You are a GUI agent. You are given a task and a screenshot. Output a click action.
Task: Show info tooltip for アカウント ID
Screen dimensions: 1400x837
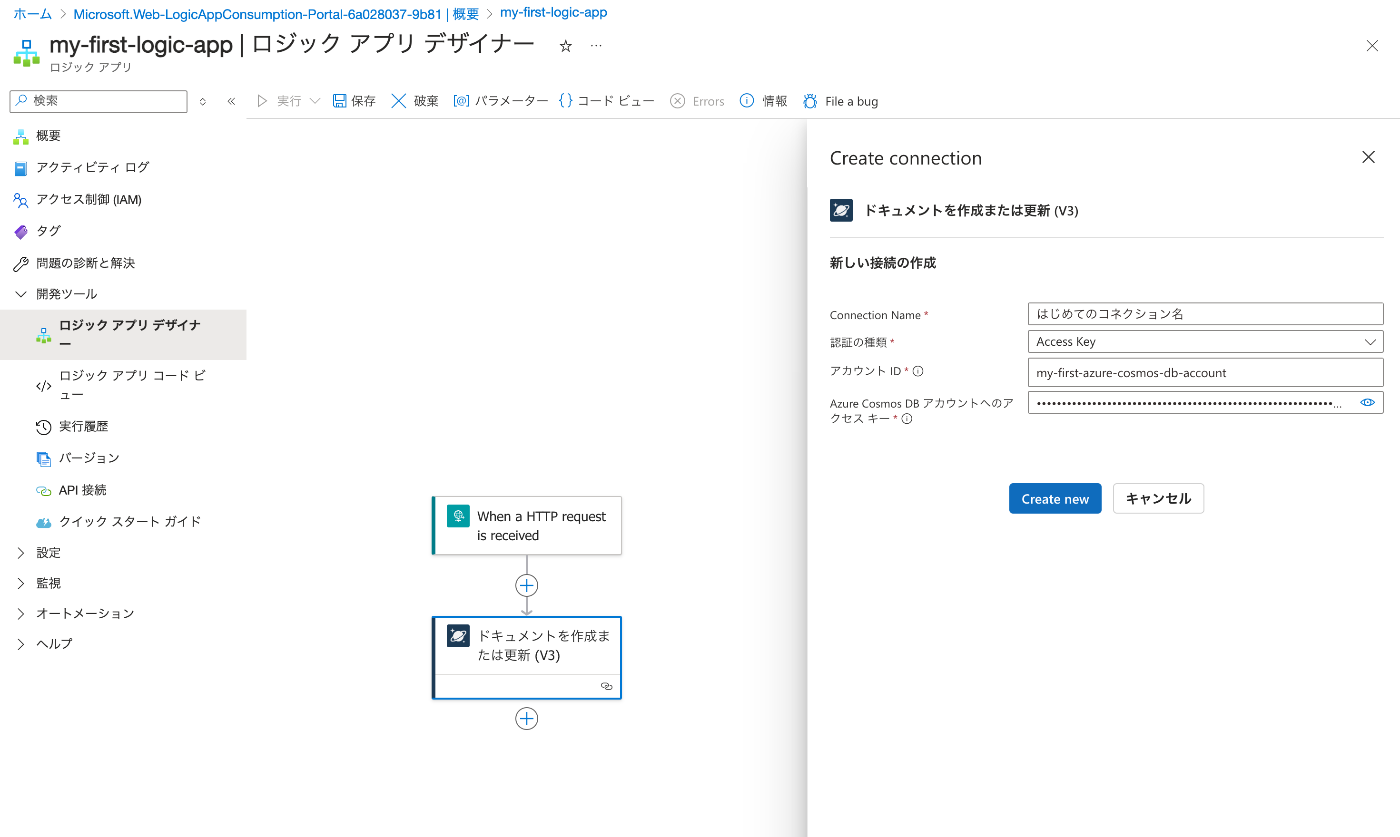point(918,371)
